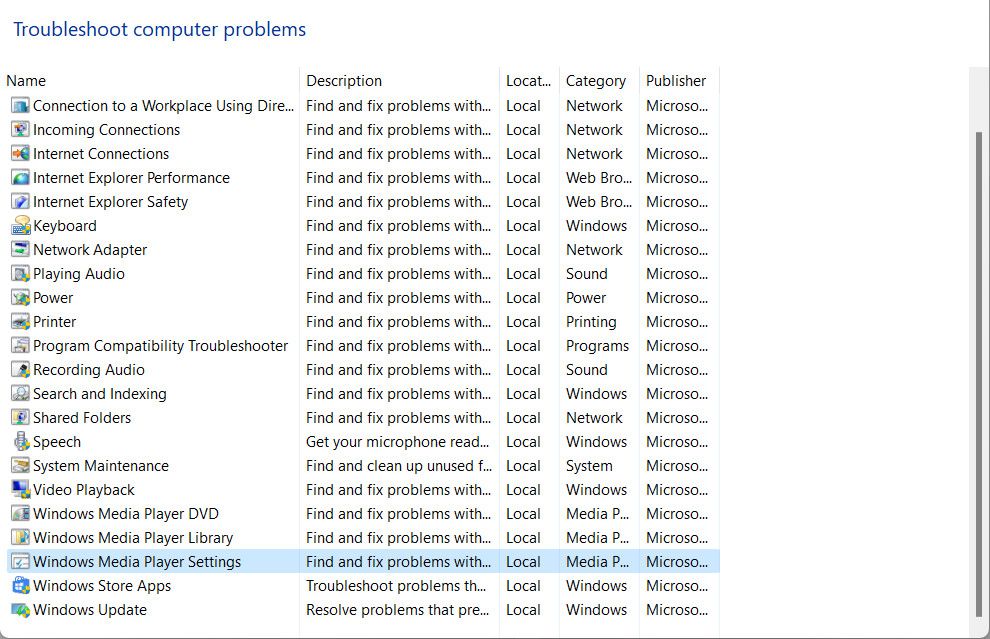
Task: Open Search and Indexing troubleshooter
Action: [99, 394]
